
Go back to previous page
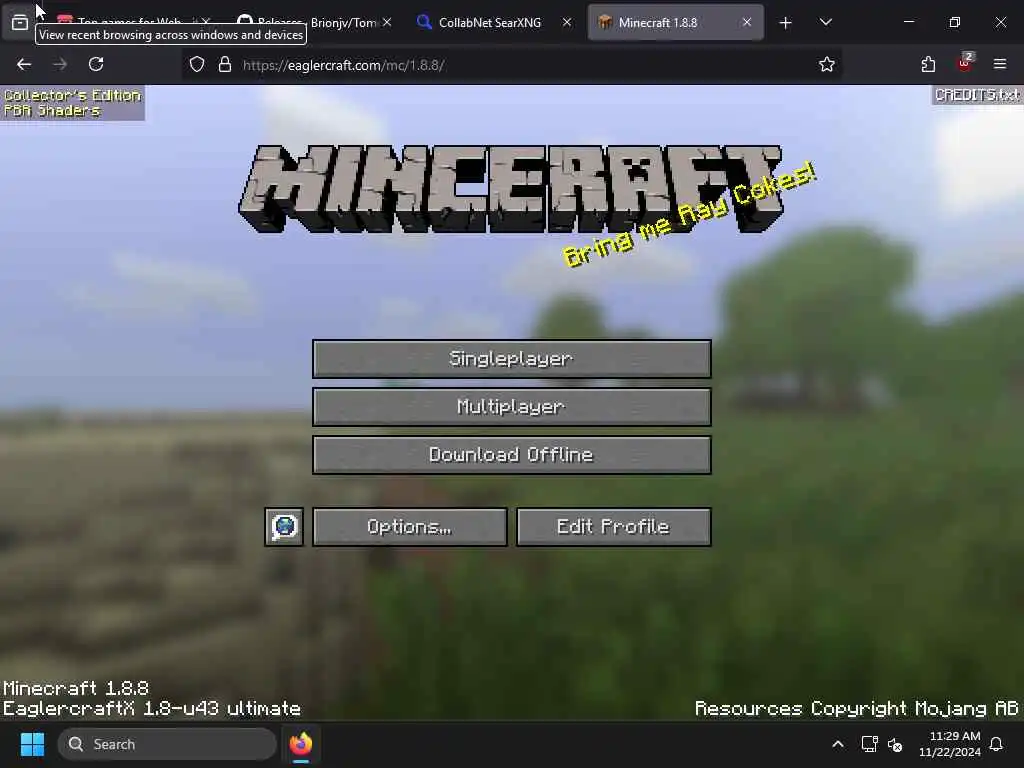click(x=24, y=64)
